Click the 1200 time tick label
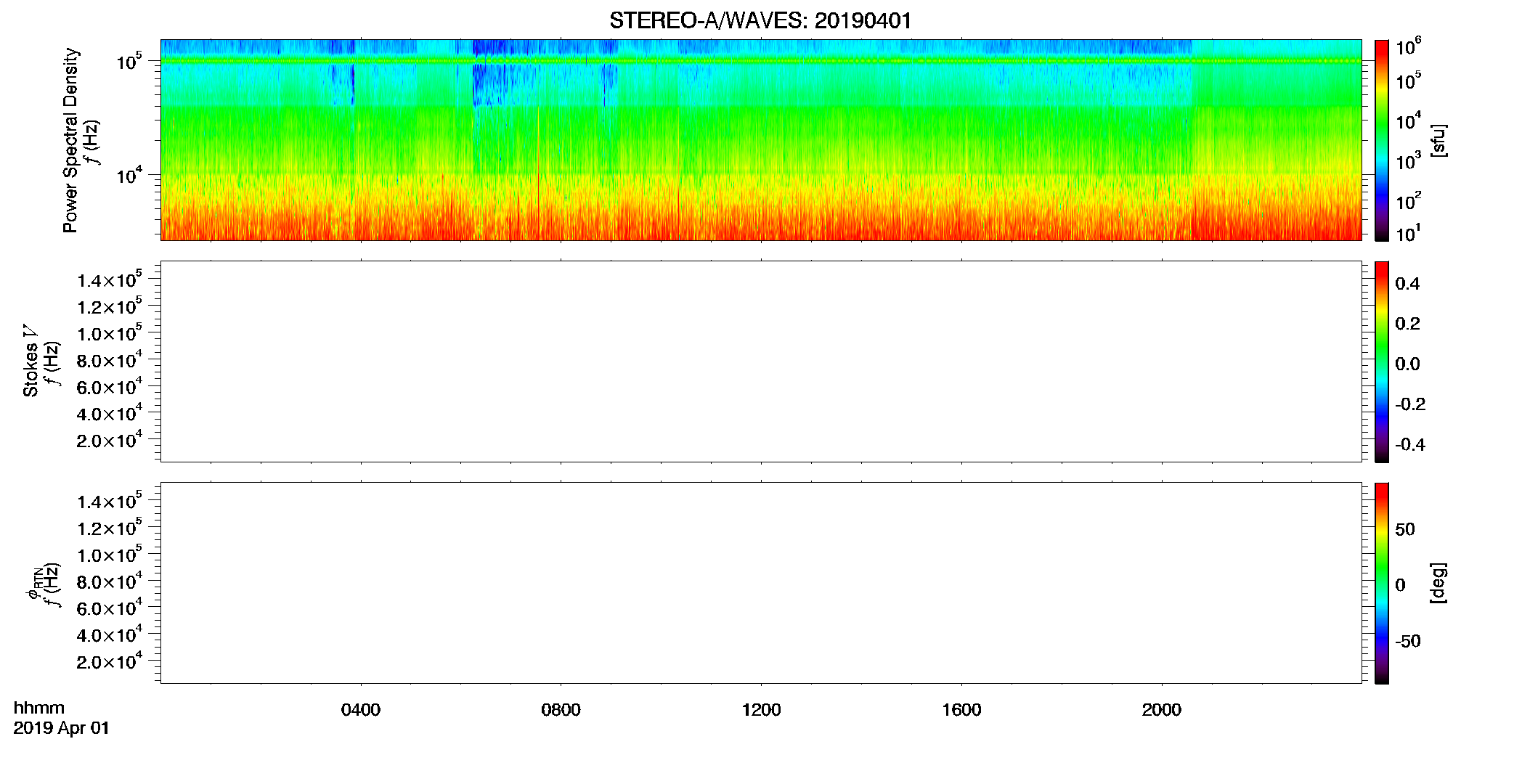The image size is (1522, 784). click(761, 709)
